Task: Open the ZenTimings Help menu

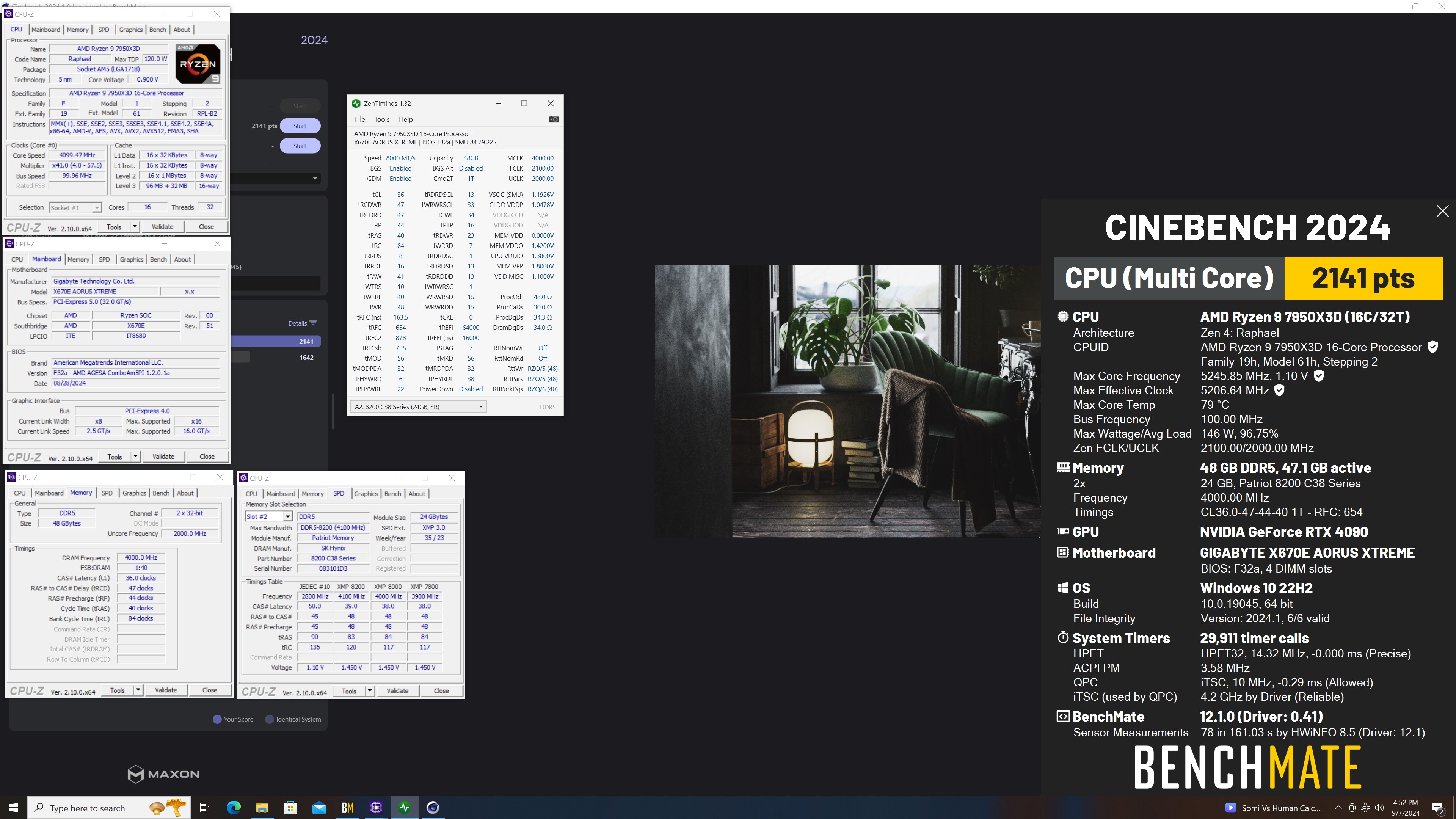Action: pos(406,119)
